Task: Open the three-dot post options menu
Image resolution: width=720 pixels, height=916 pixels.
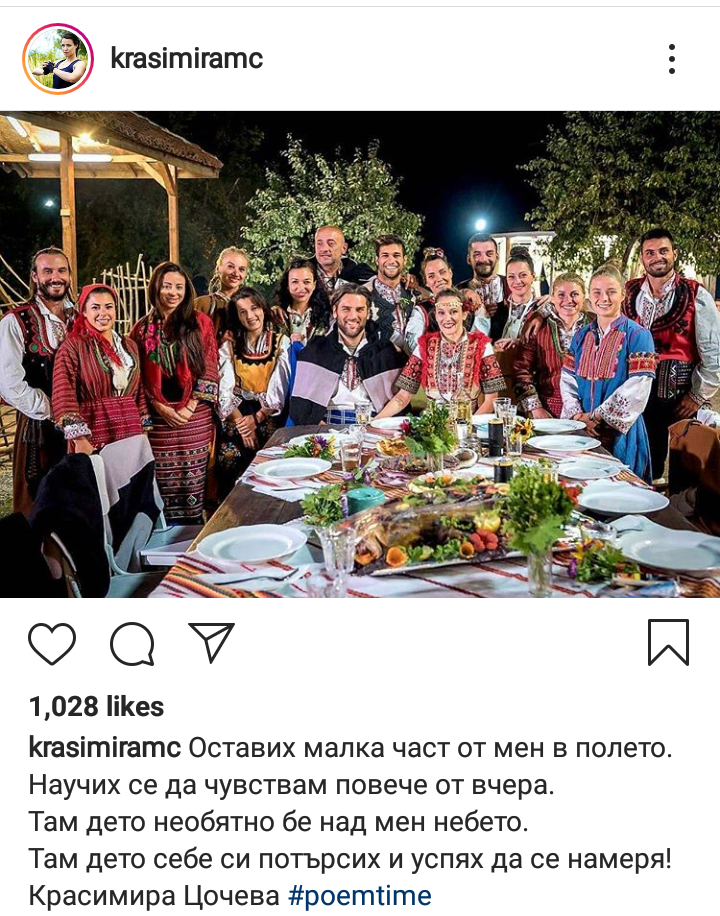Action: (x=672, y=59)
